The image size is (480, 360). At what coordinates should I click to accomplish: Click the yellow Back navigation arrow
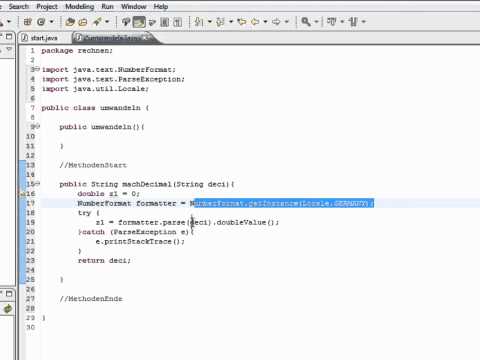point(256,22)
